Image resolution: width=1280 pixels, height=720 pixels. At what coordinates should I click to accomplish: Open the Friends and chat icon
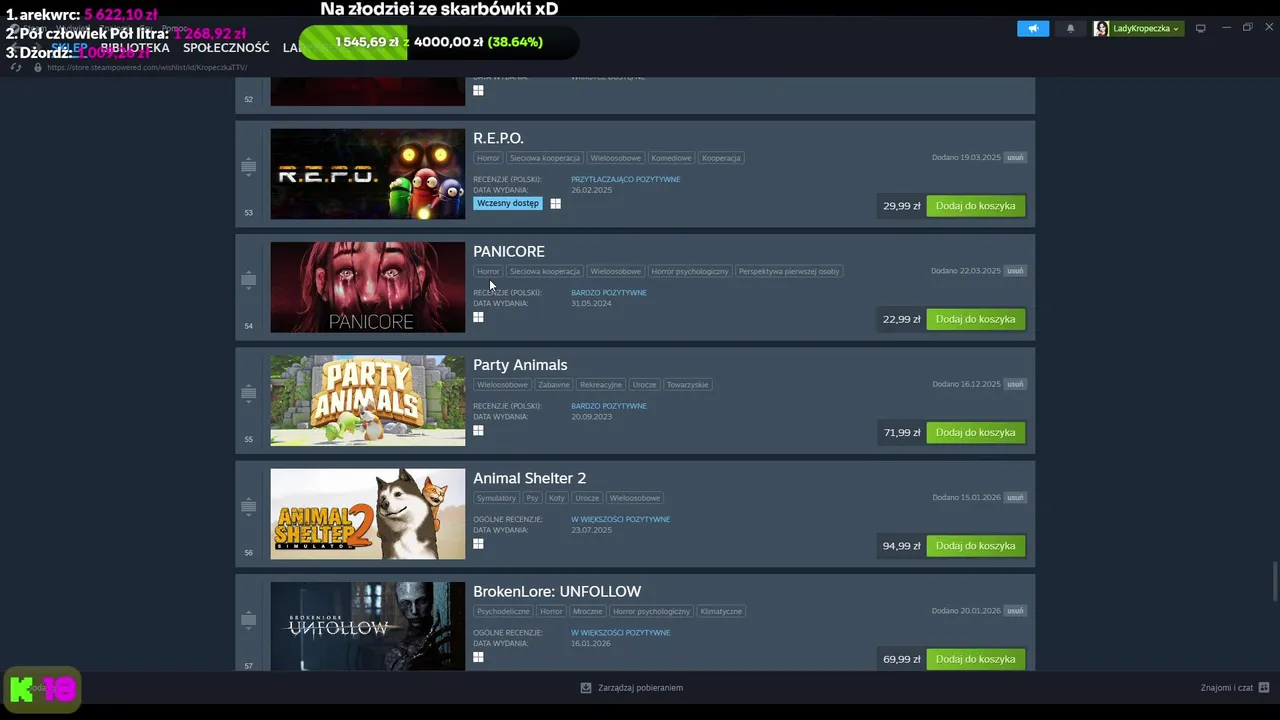point(1264,687)
